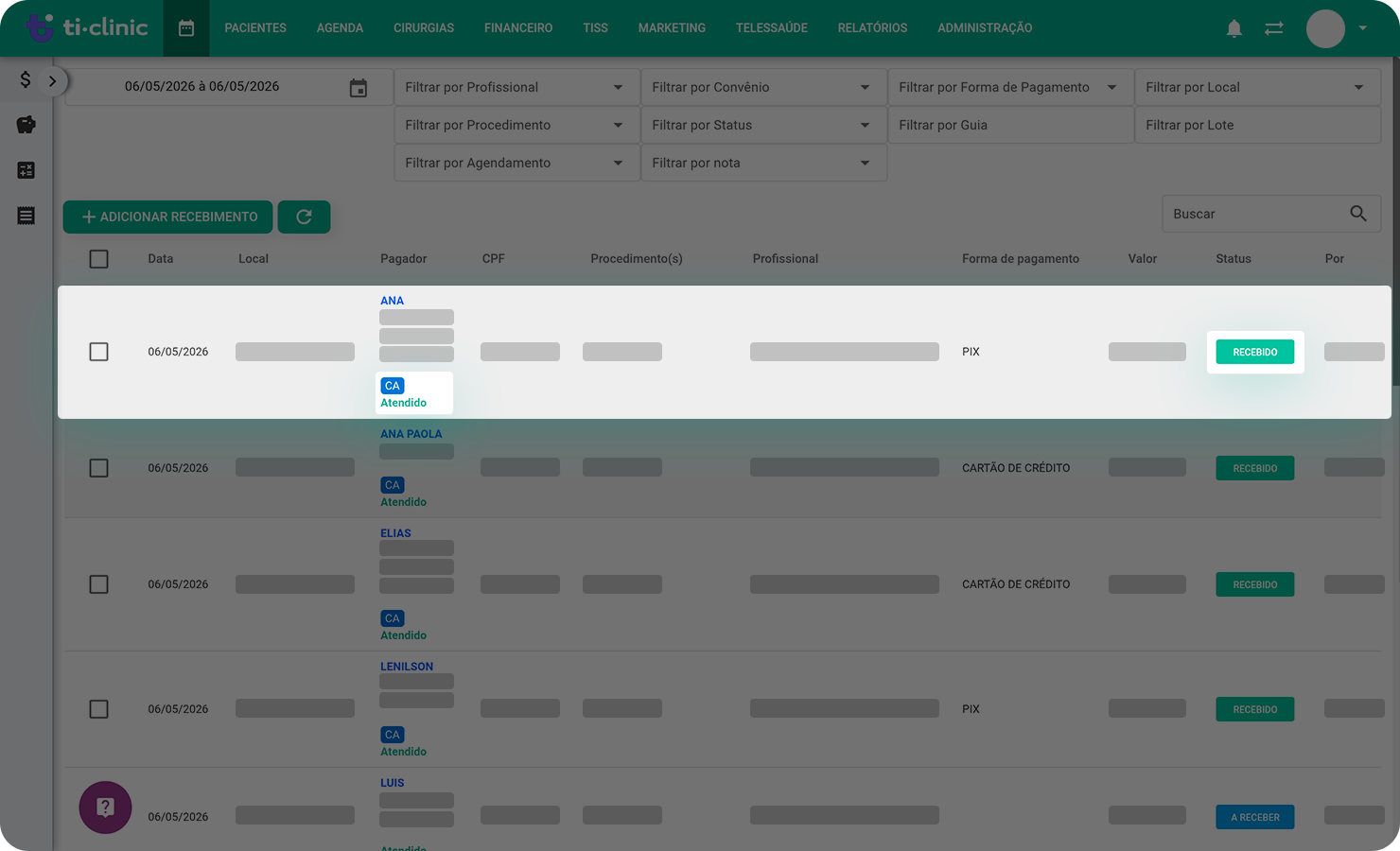Screen dimensions: 1400x851
Task: Check the LENILSON row checkbox
Action: pos(98,709)
